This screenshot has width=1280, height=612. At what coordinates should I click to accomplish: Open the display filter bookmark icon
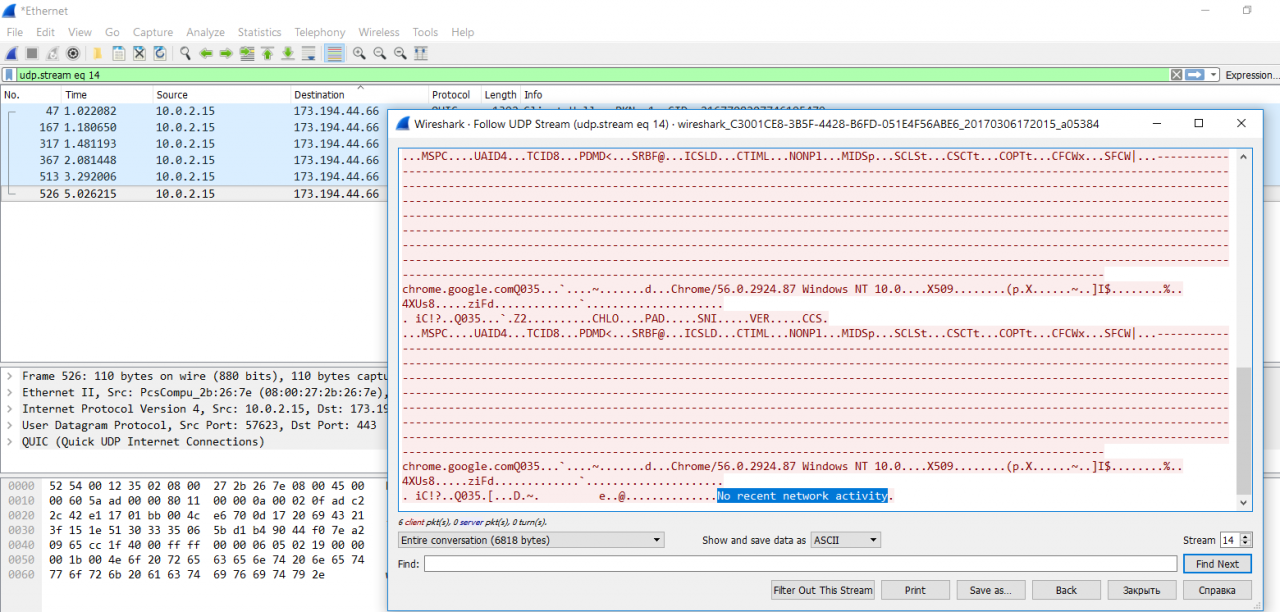tap(9, 75)
